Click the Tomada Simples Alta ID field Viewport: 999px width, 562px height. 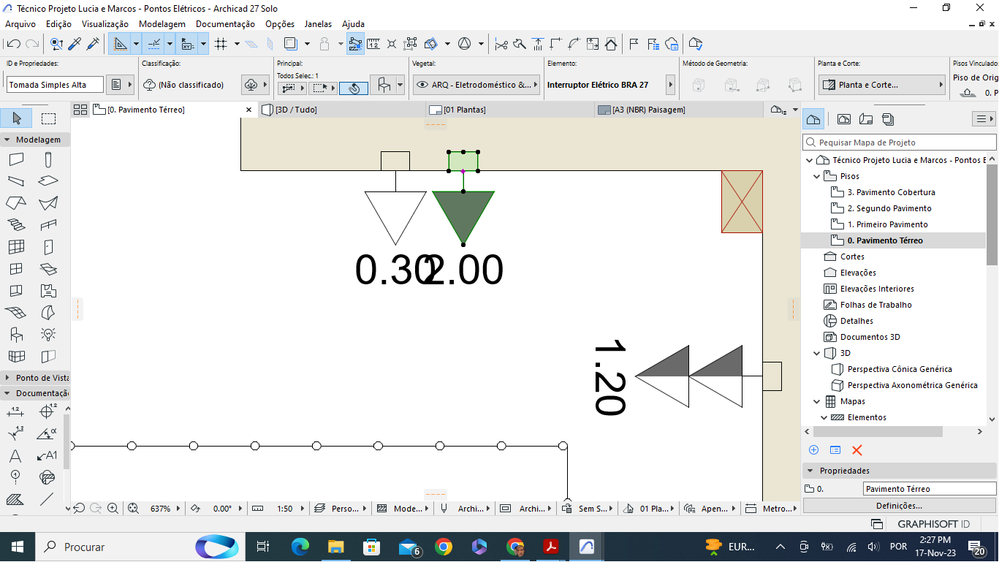click(55, 85)
